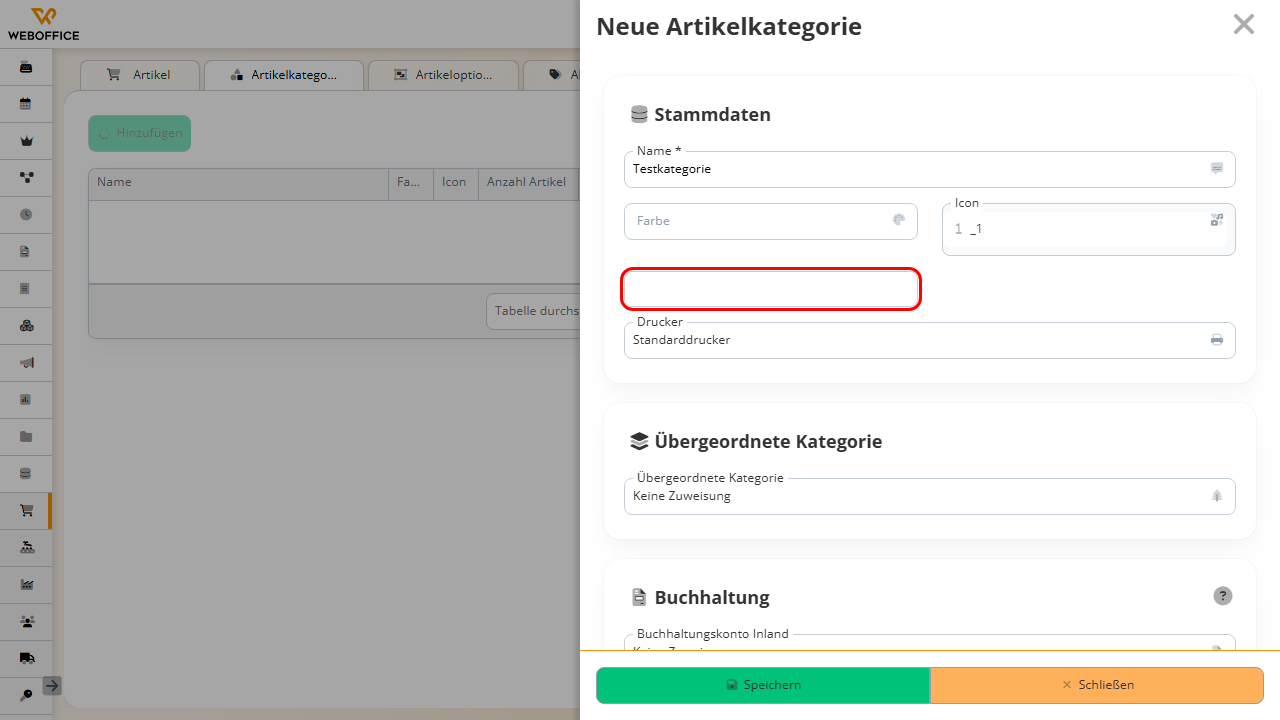Viewport: 1280px width, 720px height.
Task: Click the WEBOFFICE logo
Action: 43,24
